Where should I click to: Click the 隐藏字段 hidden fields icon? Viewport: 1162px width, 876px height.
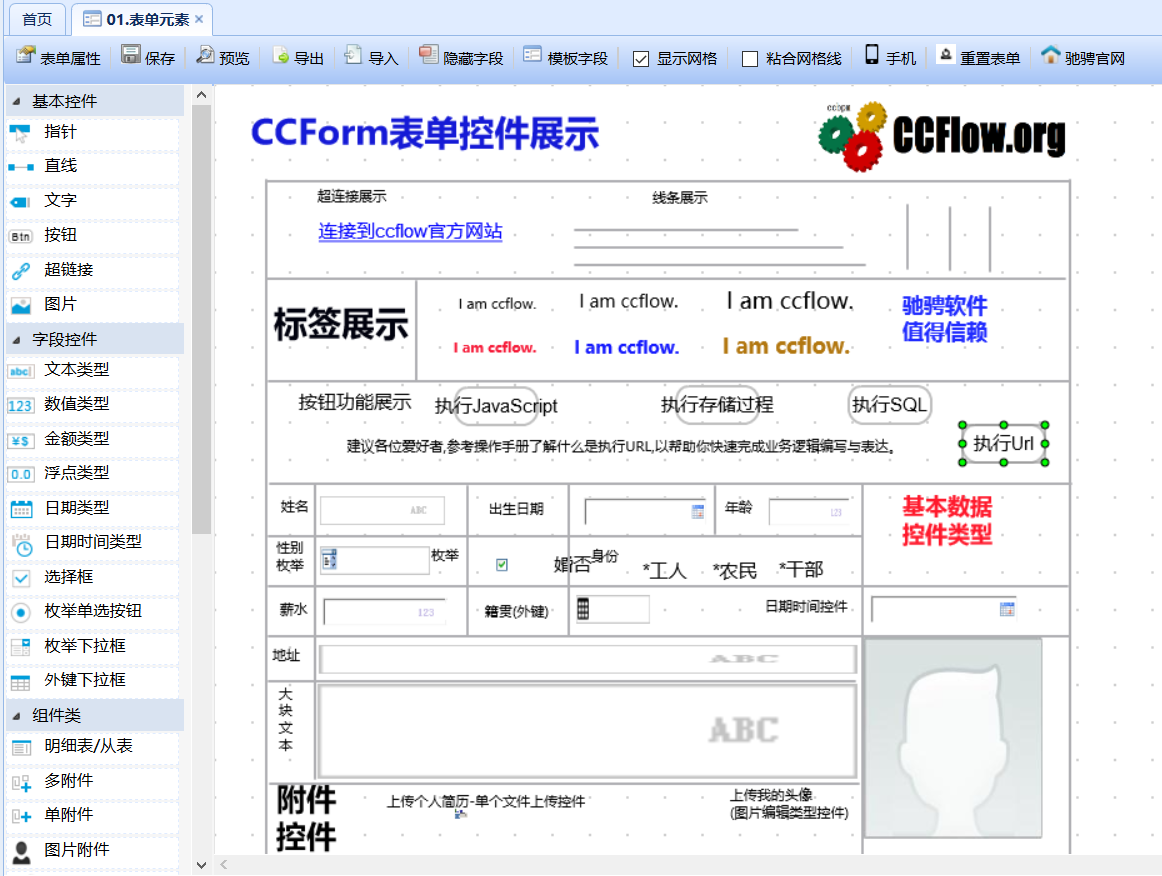[x=428, y=56]
